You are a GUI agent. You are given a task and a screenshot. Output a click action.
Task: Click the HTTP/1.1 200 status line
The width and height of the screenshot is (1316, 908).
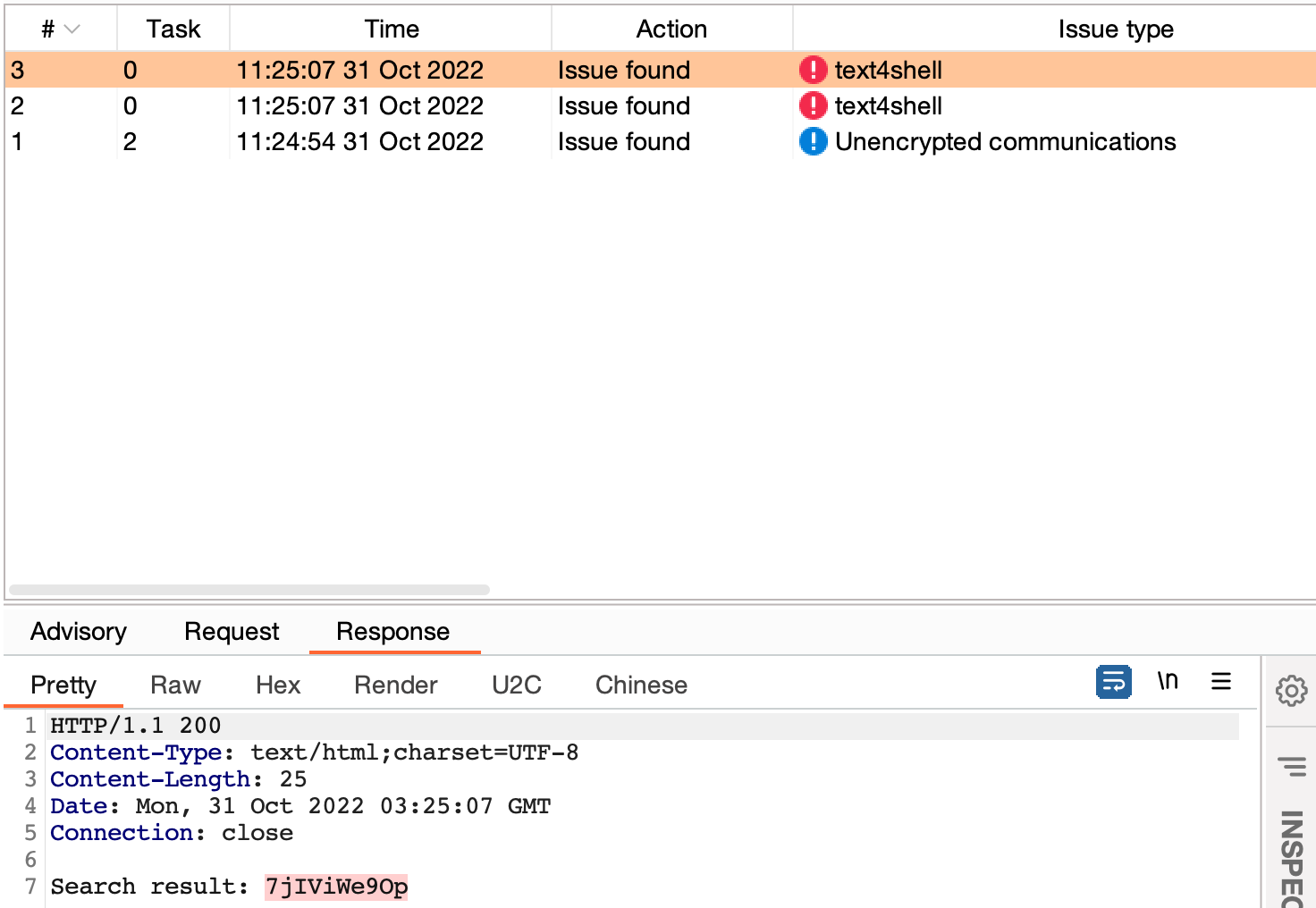point(642,726)
